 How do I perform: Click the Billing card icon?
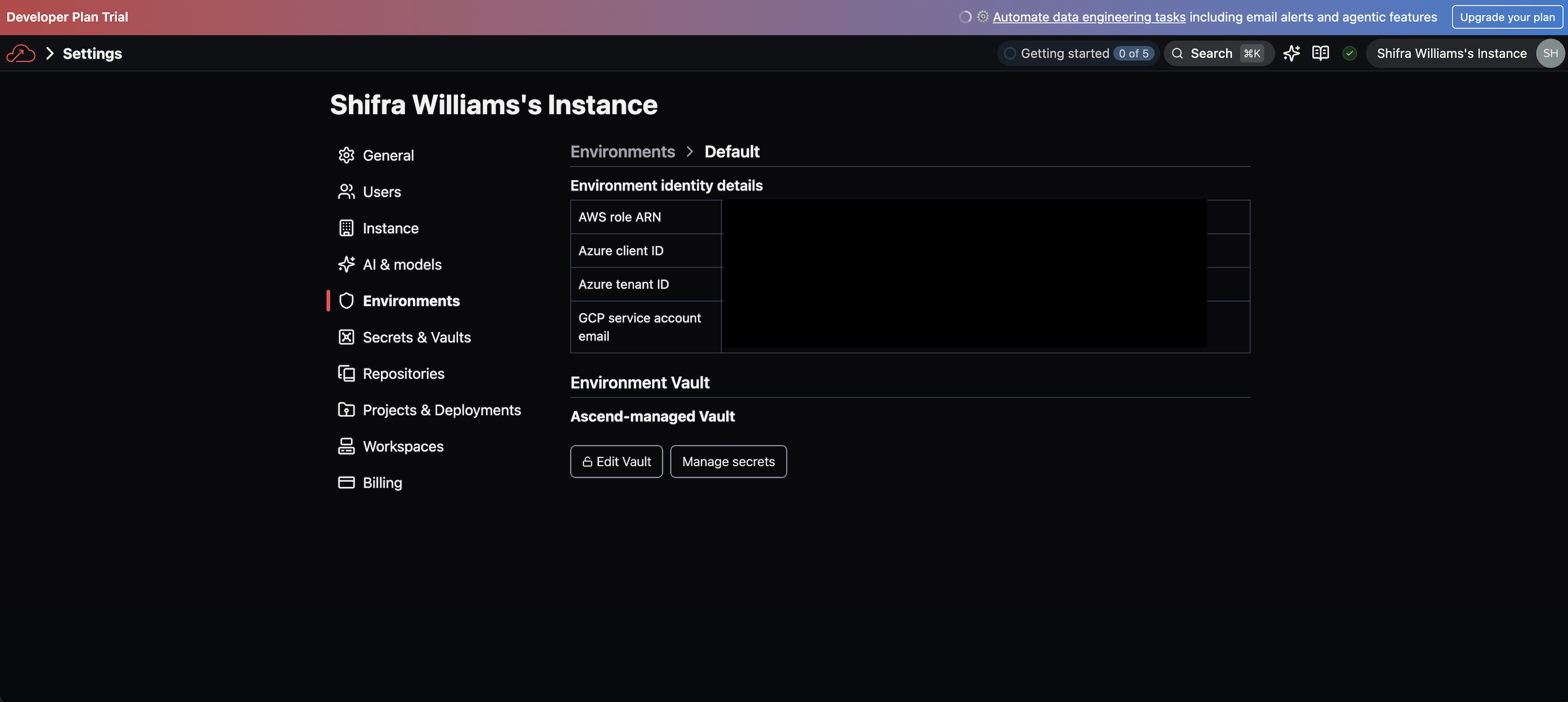(x=346, y=482)
